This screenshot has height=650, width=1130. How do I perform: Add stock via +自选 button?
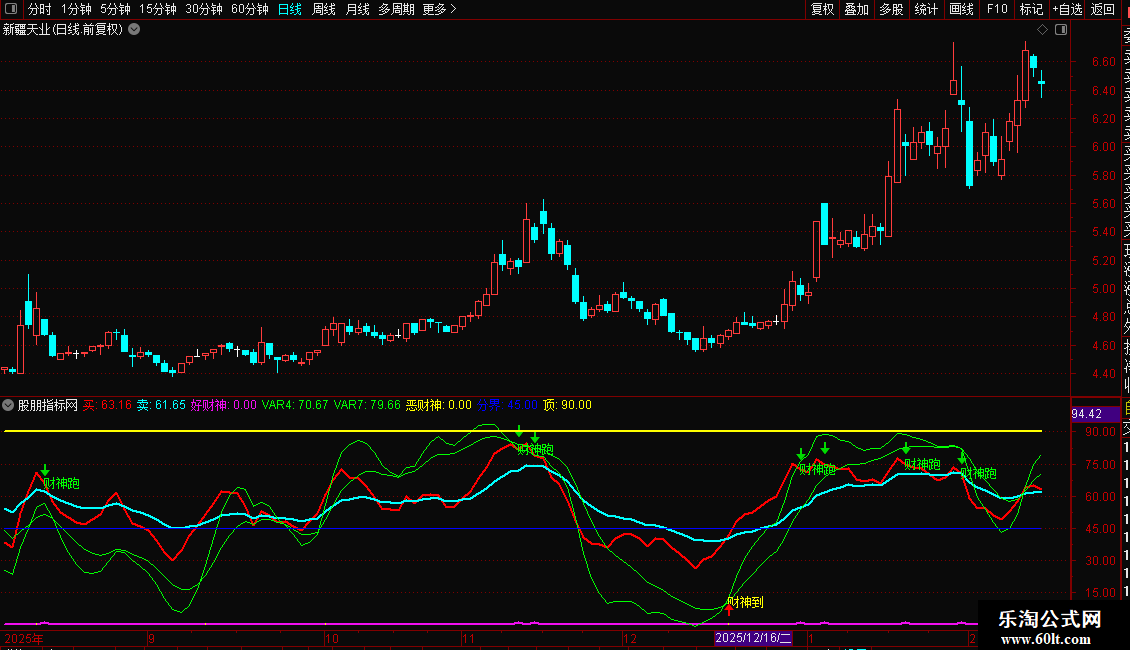tap(1067, 10)
